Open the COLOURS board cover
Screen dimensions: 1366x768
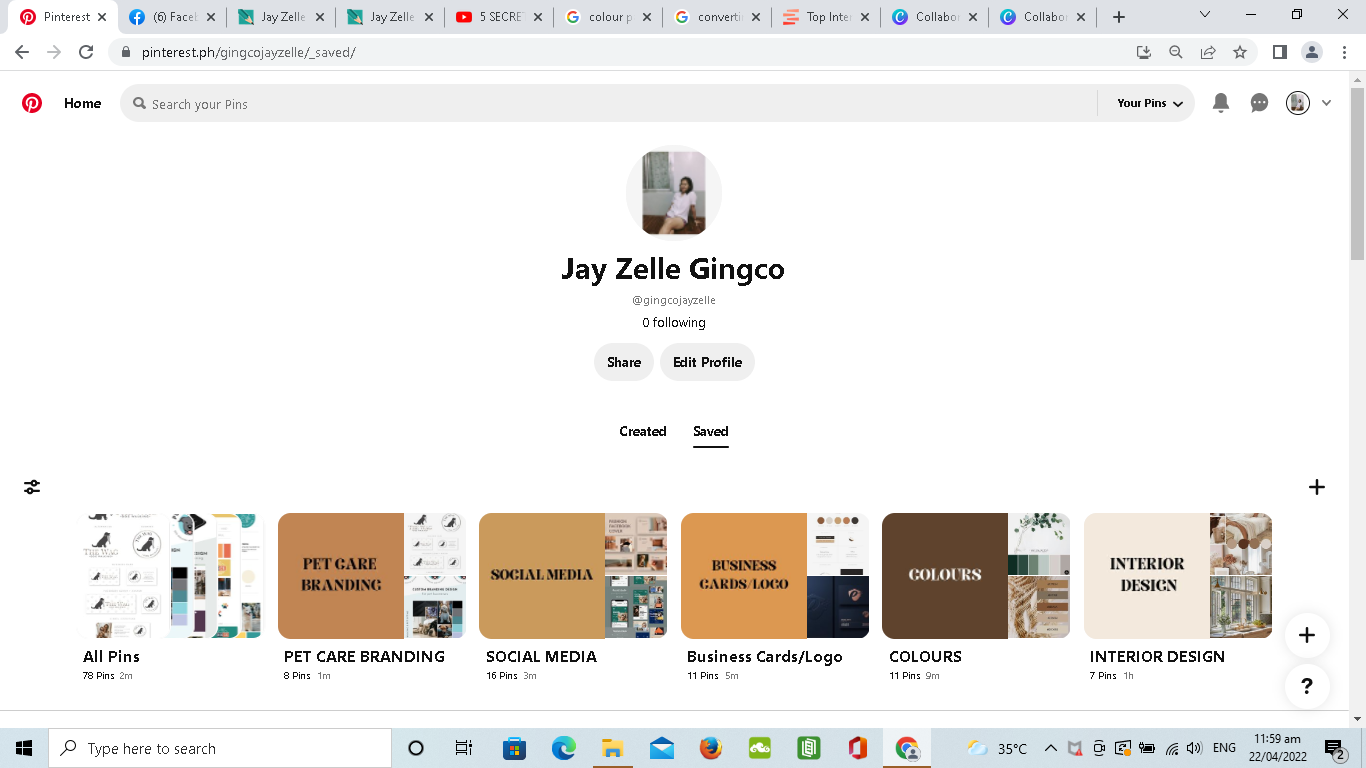[x=976, y=576]
